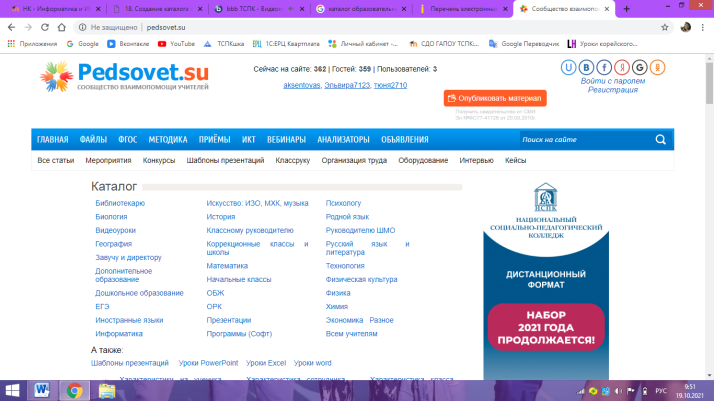Log in via the Yandex icon

click(622, 67)
